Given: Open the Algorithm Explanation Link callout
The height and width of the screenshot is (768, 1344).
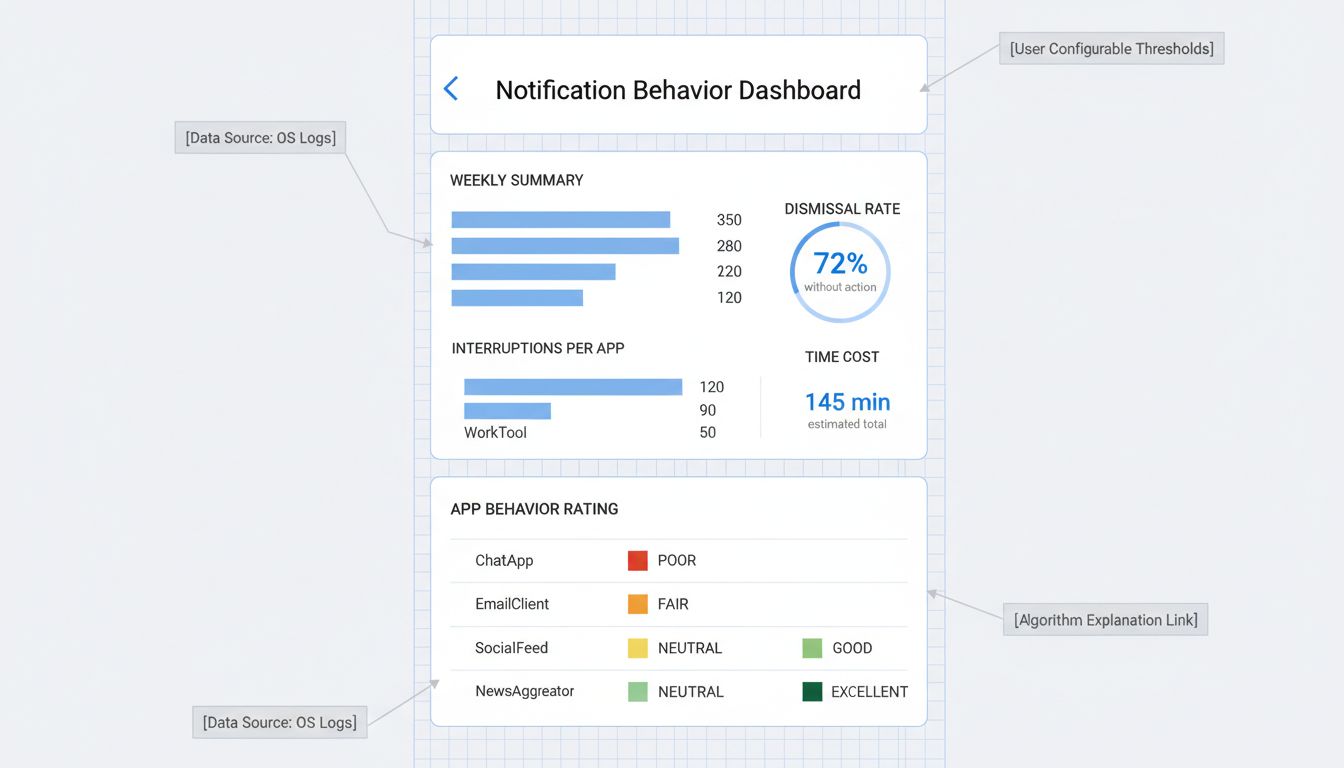Looking at the screenshot, I should pos(1105,619).
